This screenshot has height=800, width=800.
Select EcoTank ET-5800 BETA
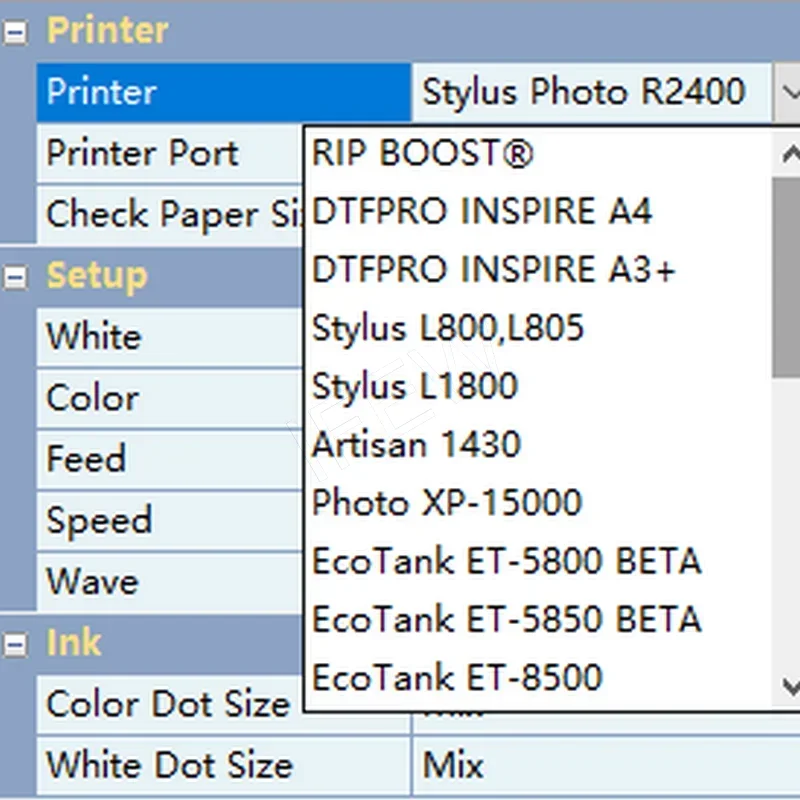click(506, 561)
